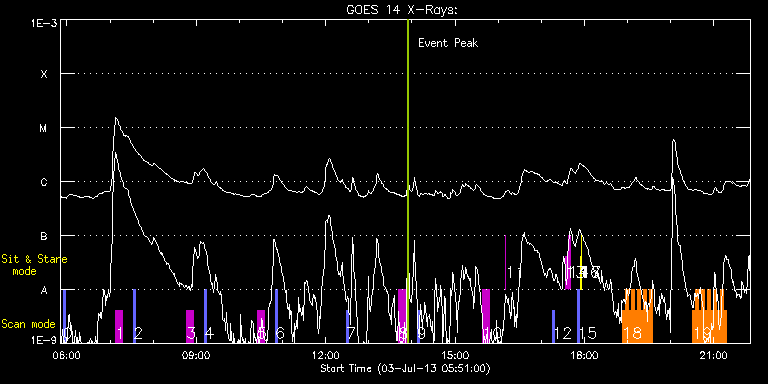The height and width of the screenshot is (384, 768).
Task: Select blue scan marker 4
Action: tap(205, 316)
